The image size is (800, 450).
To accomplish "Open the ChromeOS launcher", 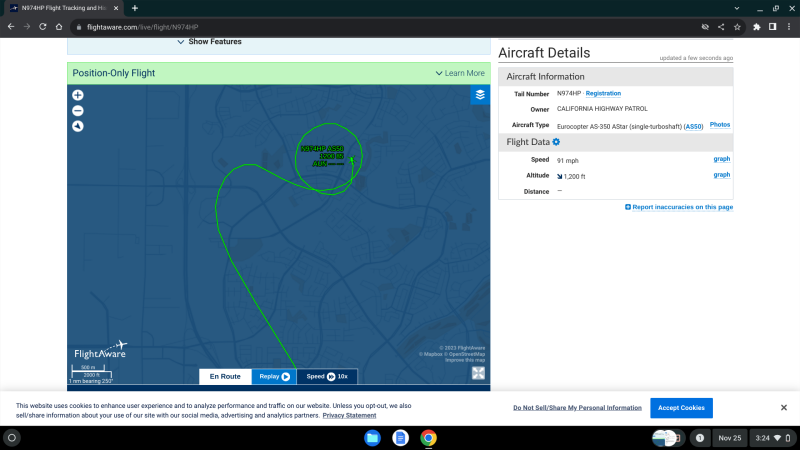I will point(12,438).
